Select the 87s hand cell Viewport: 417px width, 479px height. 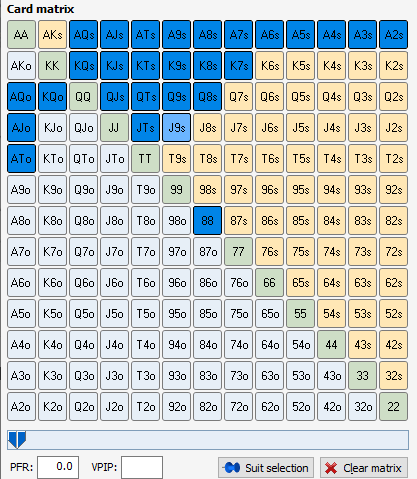pos(238,221)
